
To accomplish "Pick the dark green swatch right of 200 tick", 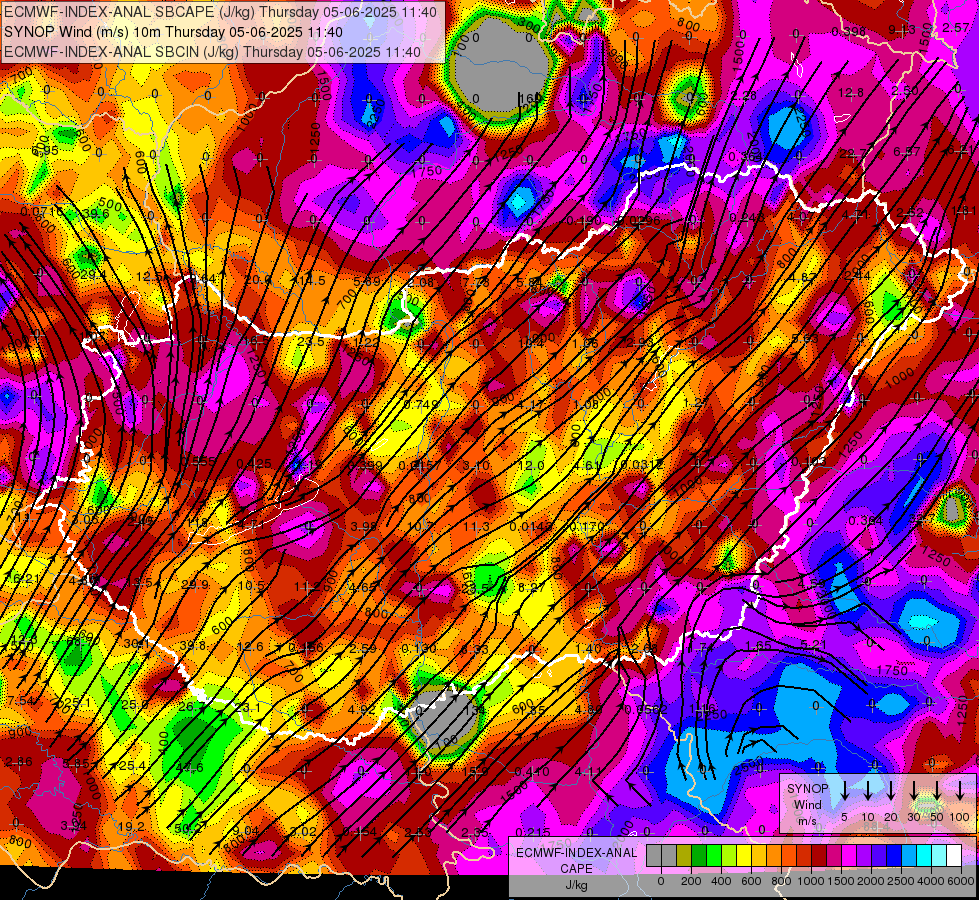I will pyautogui.click(x=699, y=855).
